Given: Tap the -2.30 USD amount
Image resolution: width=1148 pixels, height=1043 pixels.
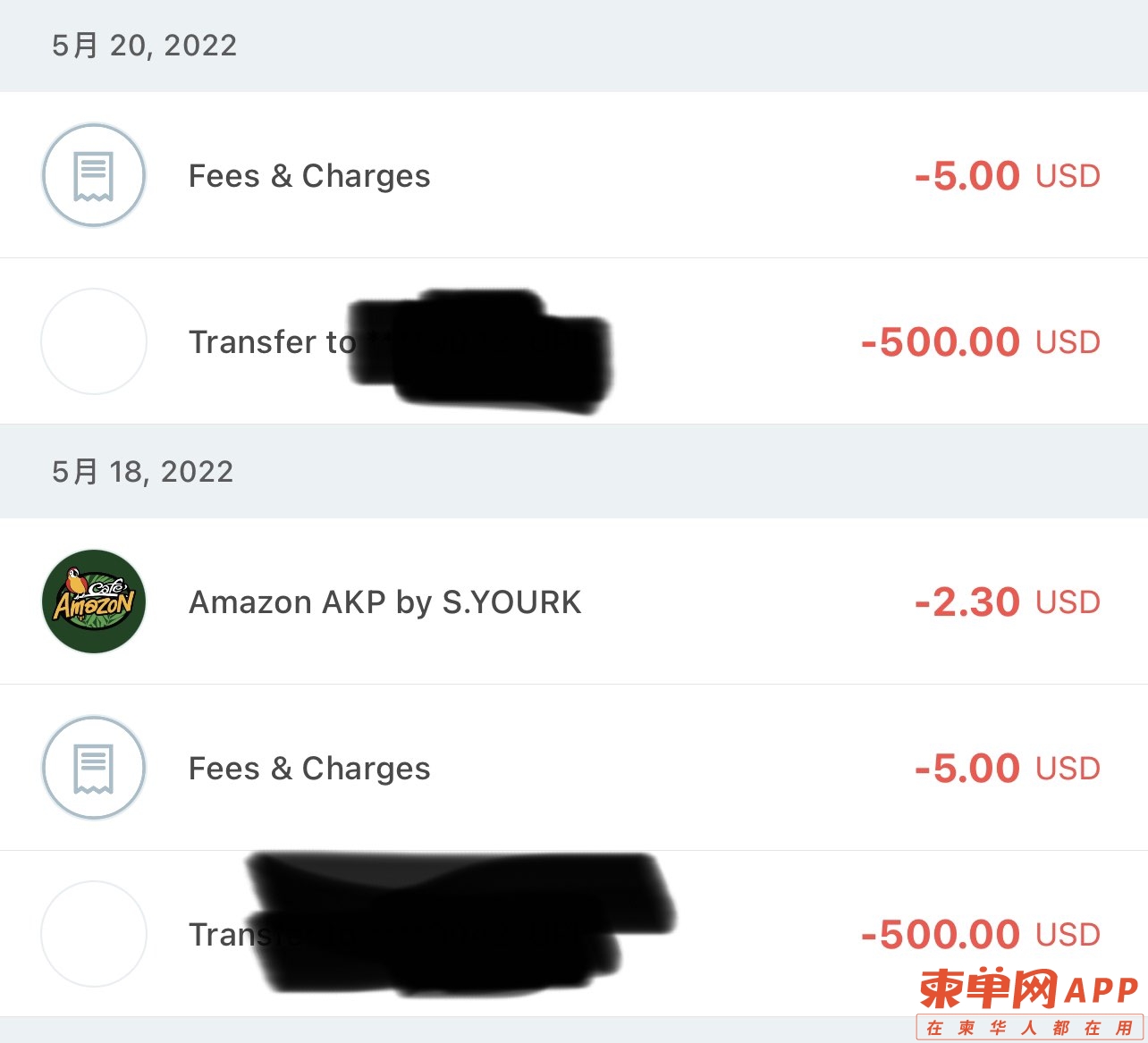Looking at the screenshot, I should [x=1008, y=602].
